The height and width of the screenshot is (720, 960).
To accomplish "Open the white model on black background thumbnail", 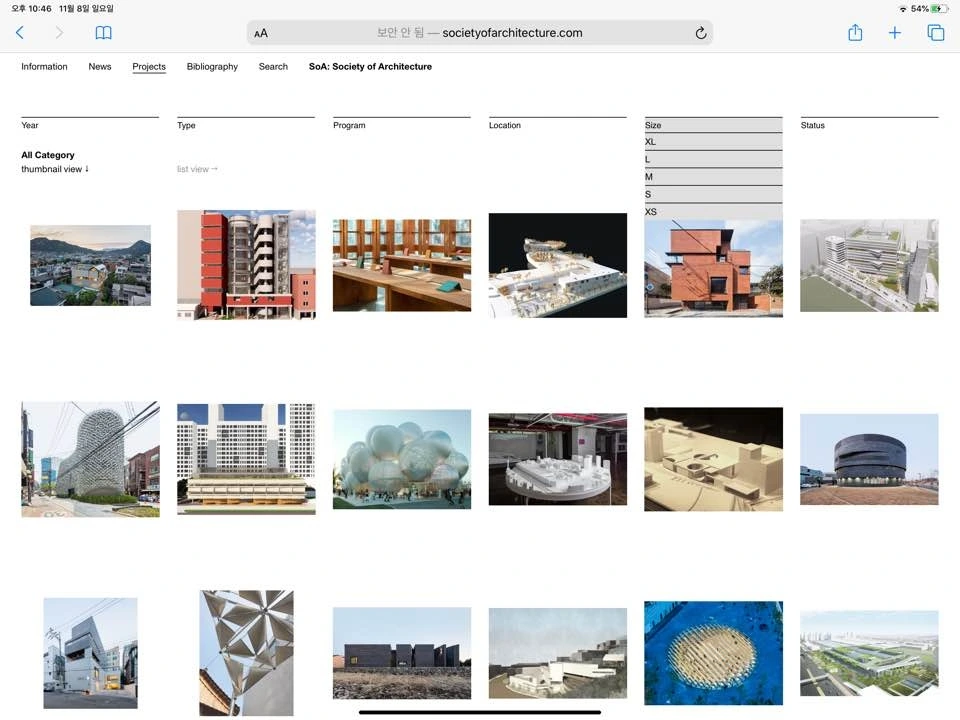I will (x=558, y=265).
